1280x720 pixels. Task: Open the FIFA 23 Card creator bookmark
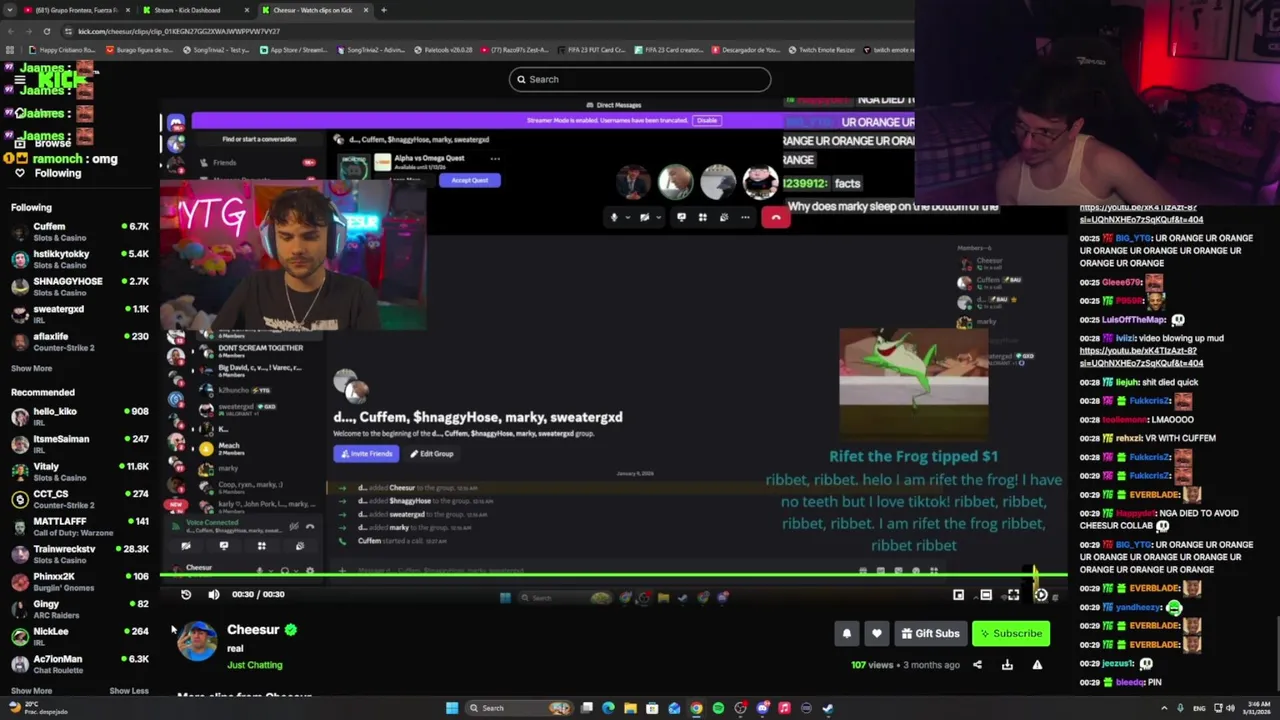pos(669,50)
